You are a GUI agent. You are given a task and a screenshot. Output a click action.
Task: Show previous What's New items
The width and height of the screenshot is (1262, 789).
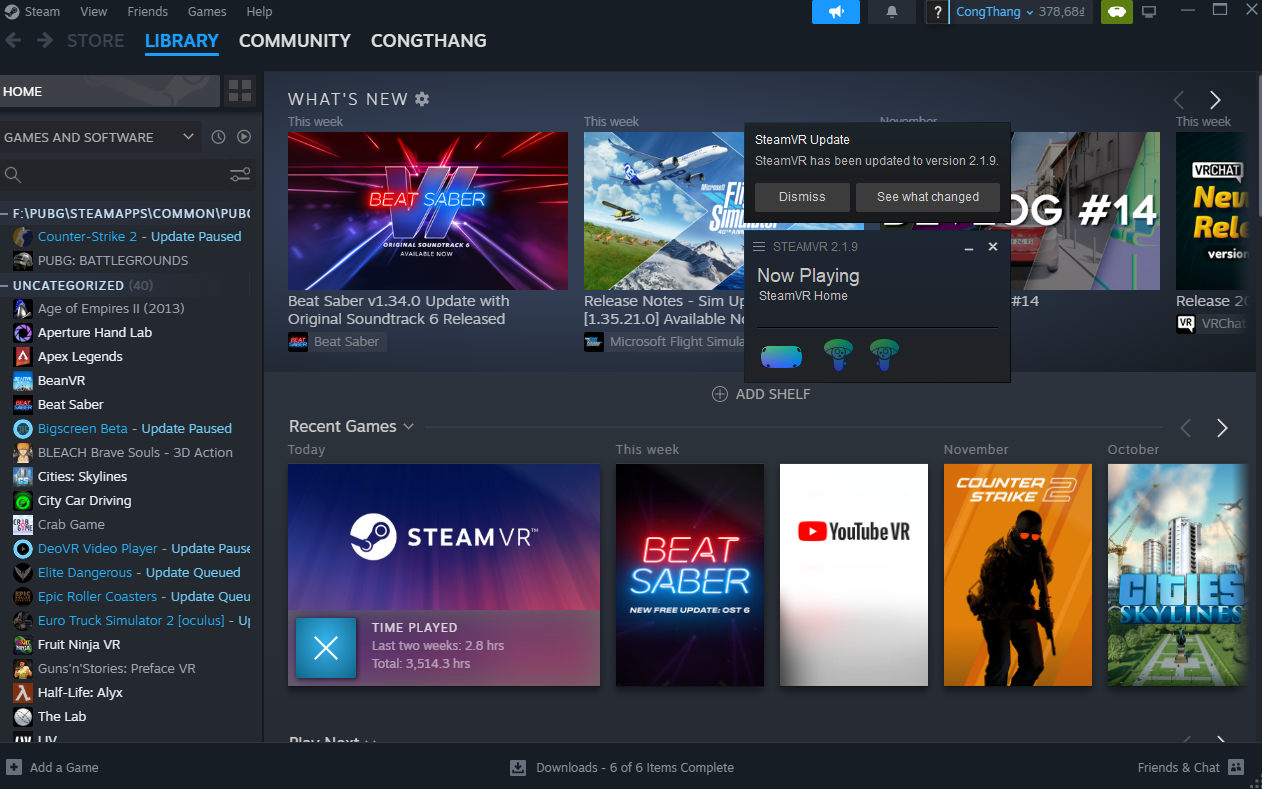pyautogui.click(x=1178, y=100)
